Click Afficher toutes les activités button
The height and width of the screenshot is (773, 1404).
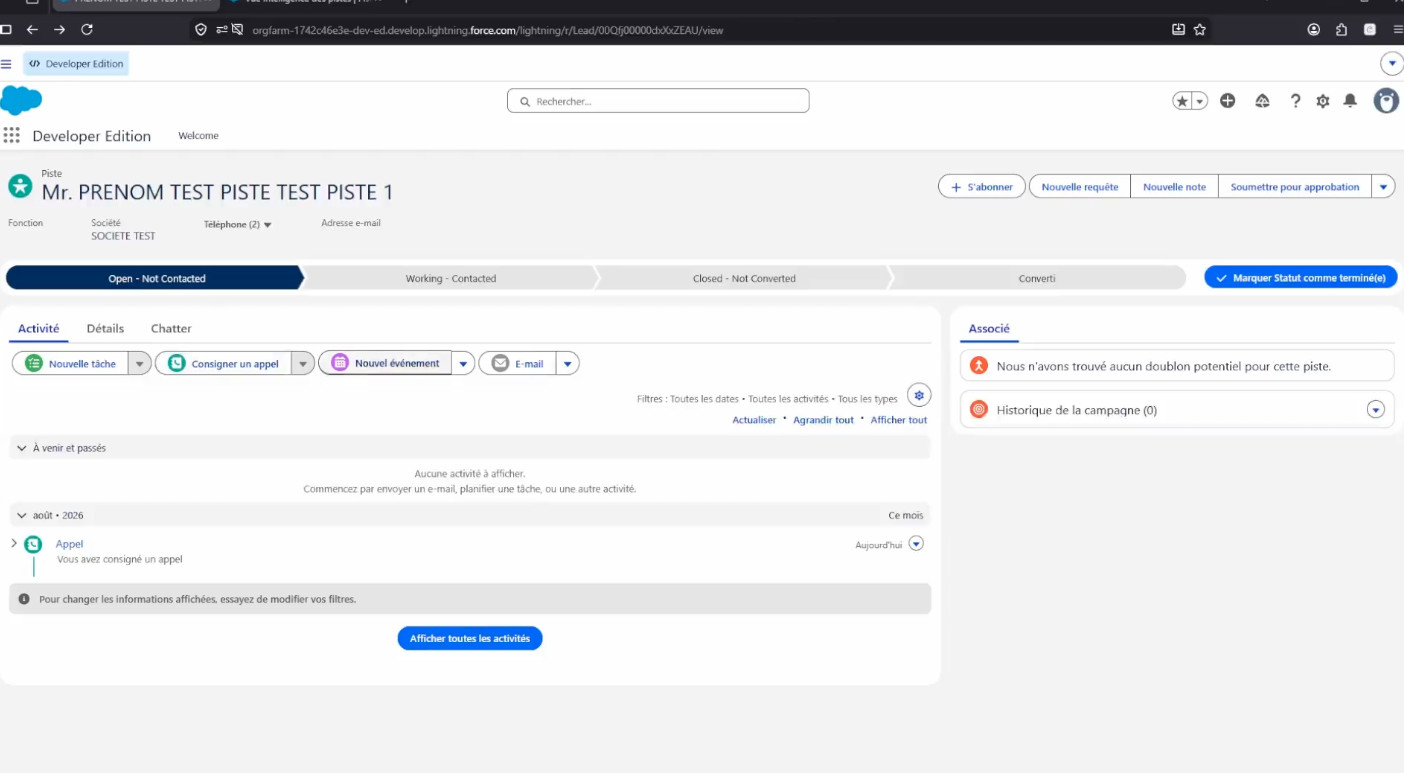[x=470, y=638]
